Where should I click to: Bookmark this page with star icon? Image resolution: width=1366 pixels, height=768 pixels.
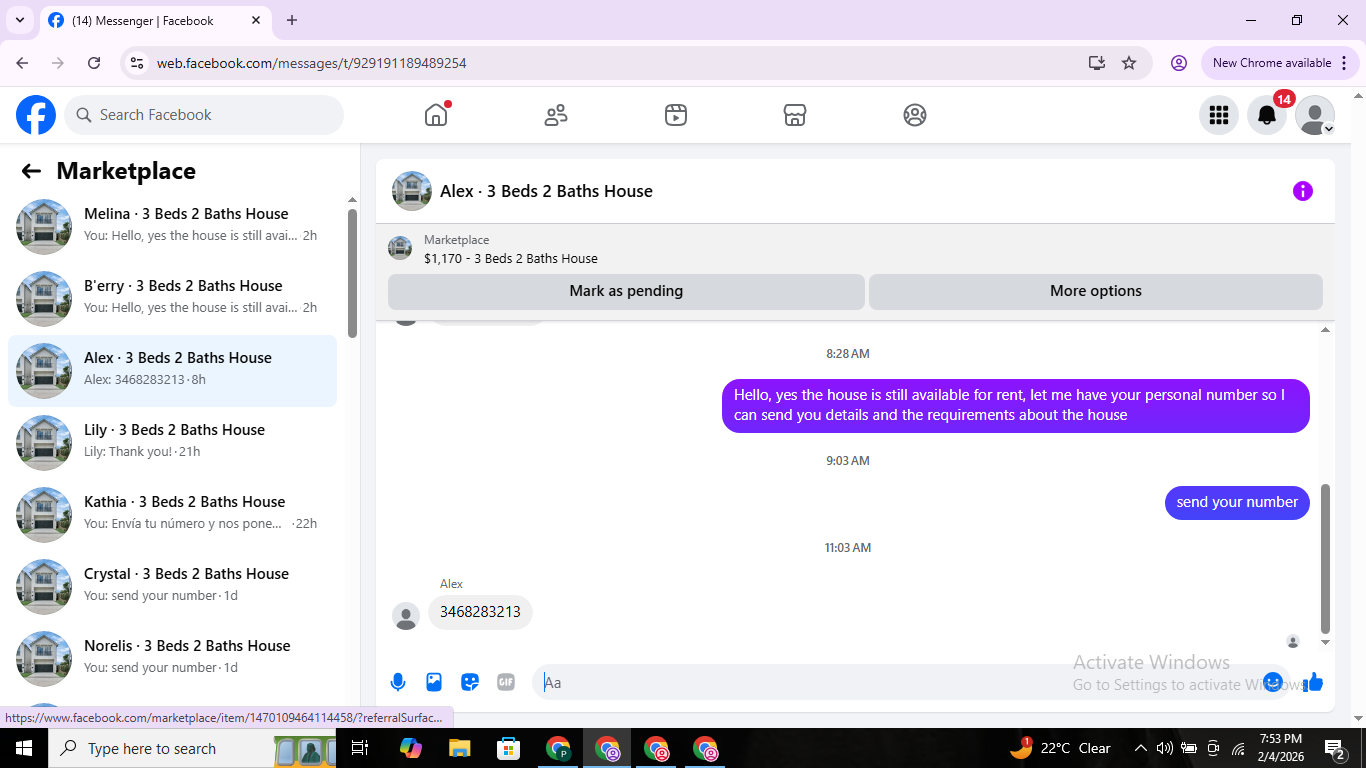pos(1129,63)
